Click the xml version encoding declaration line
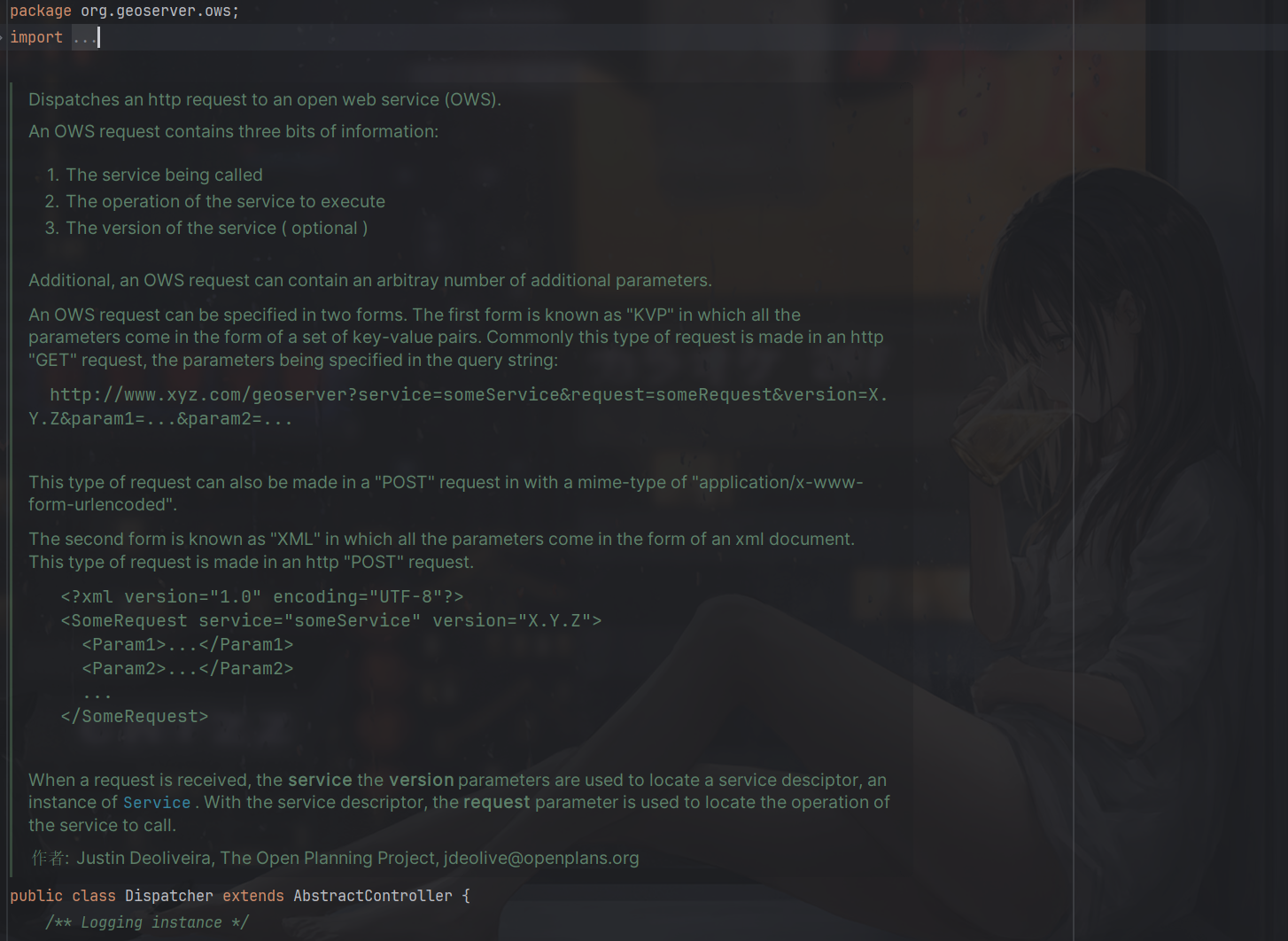This screenshot has height=941, width=1288. pos(261,596)
